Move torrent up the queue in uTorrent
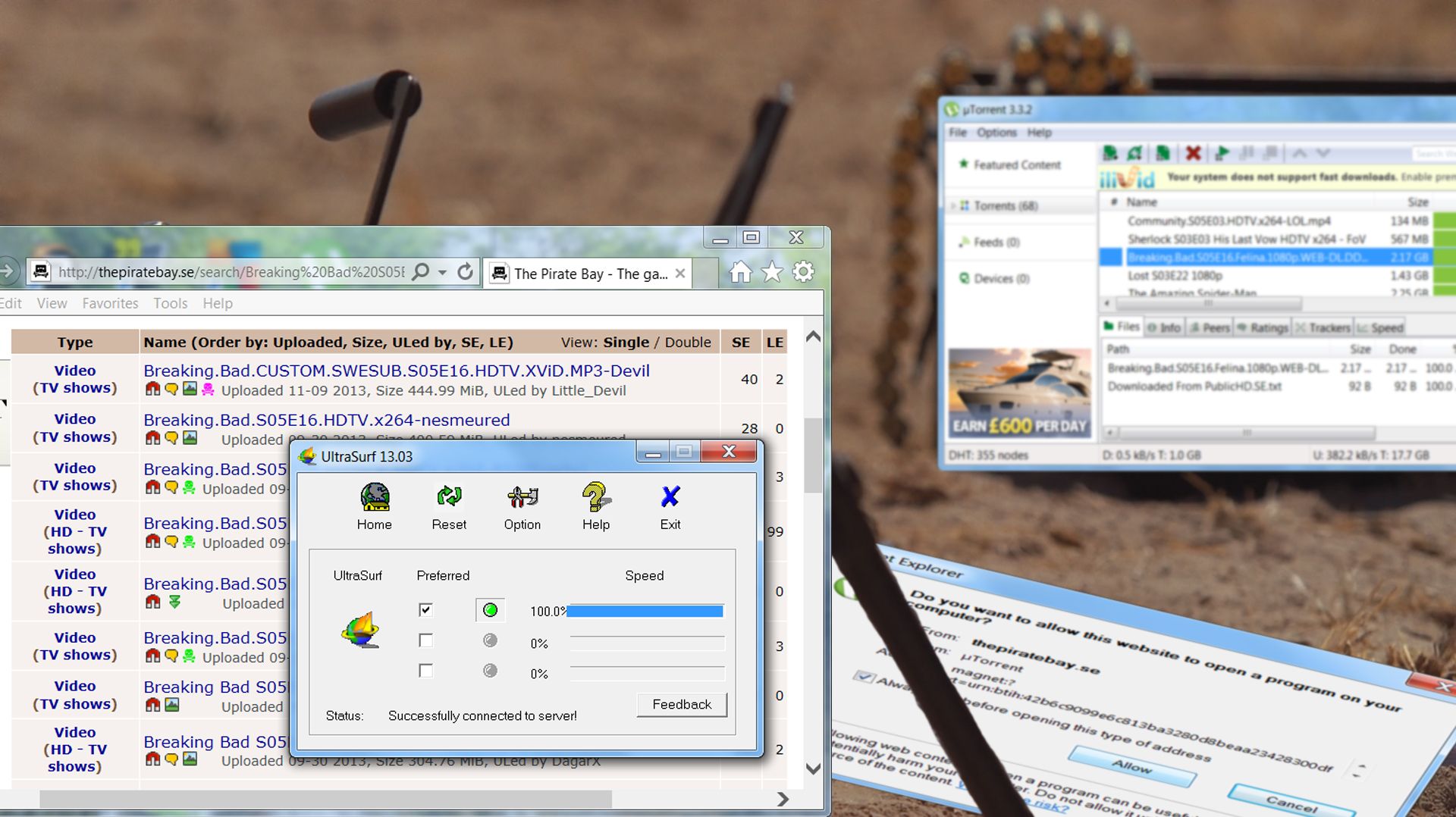Screen dimensions: 1456x817 1300,153
